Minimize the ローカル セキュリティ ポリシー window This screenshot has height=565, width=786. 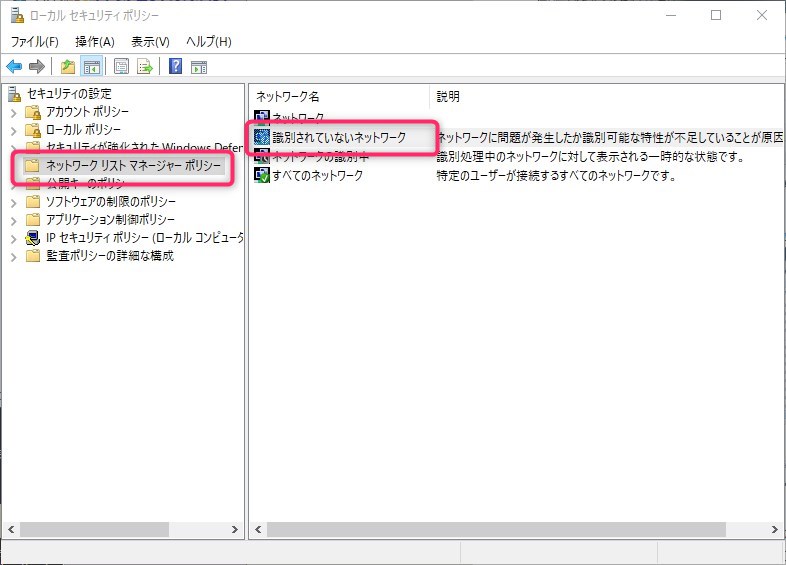(x=671, y=16)
